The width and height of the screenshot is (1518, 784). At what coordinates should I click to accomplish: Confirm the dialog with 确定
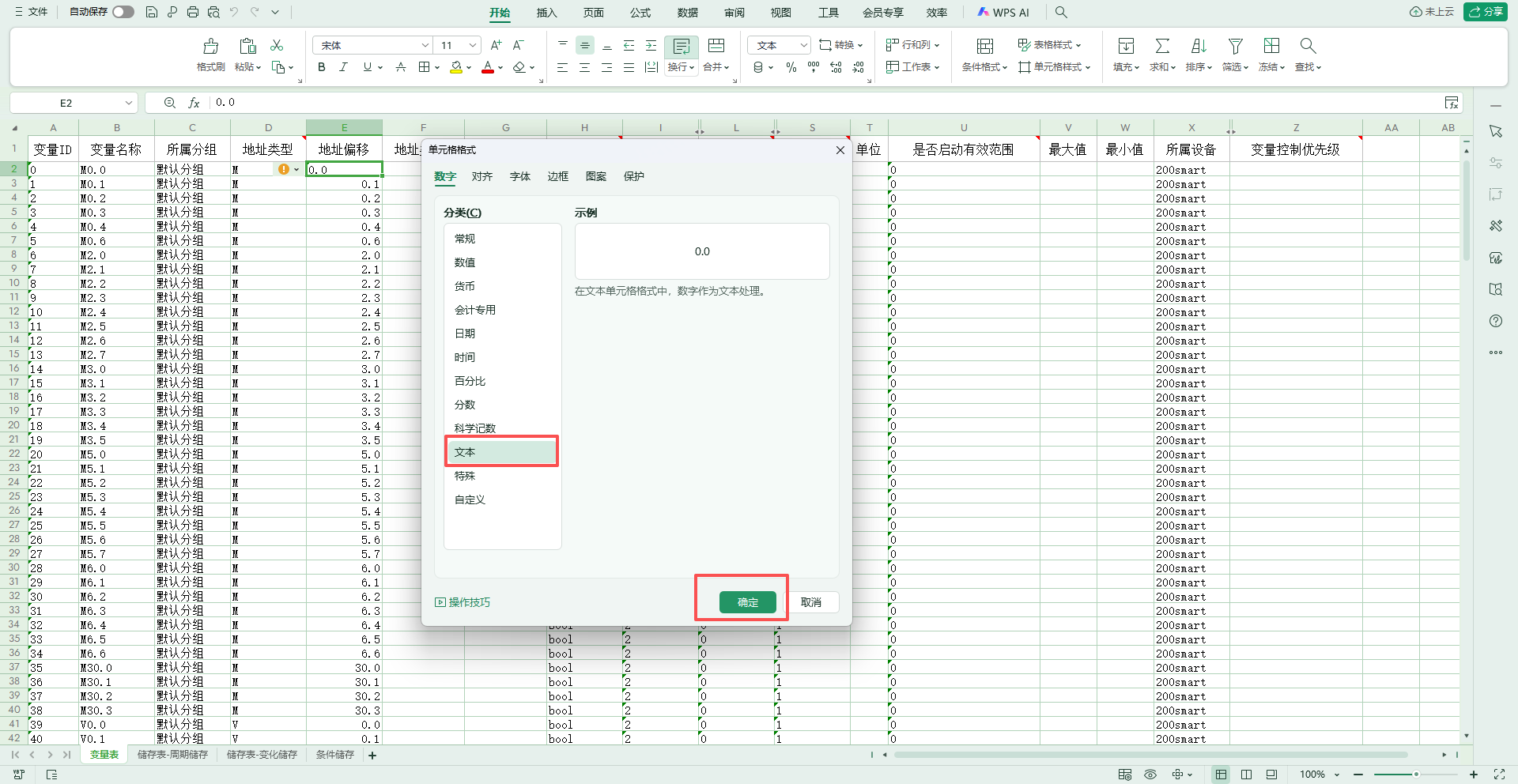point(748,602)
